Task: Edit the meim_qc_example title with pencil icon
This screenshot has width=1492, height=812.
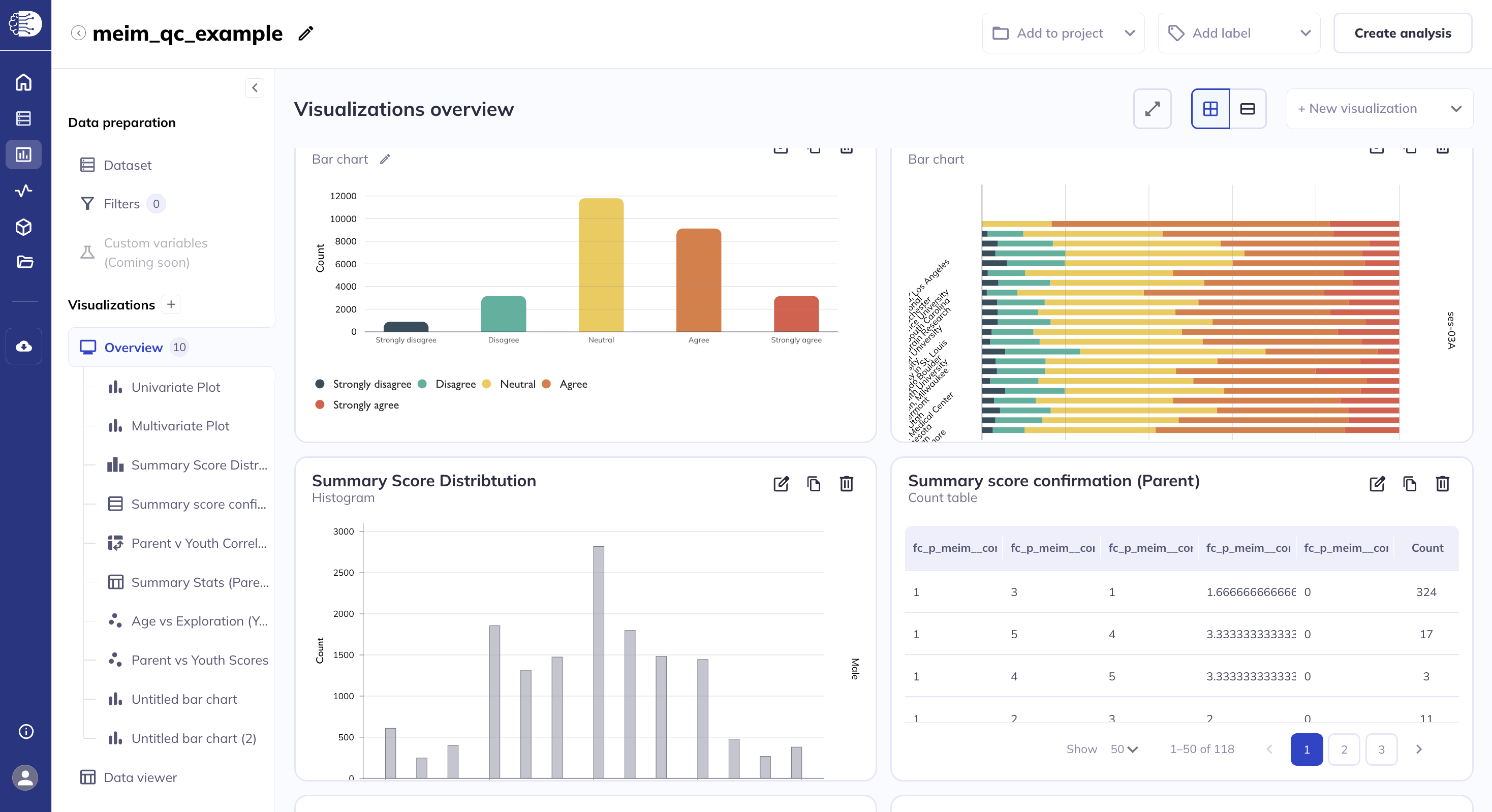Action: (x=306, y=34)
